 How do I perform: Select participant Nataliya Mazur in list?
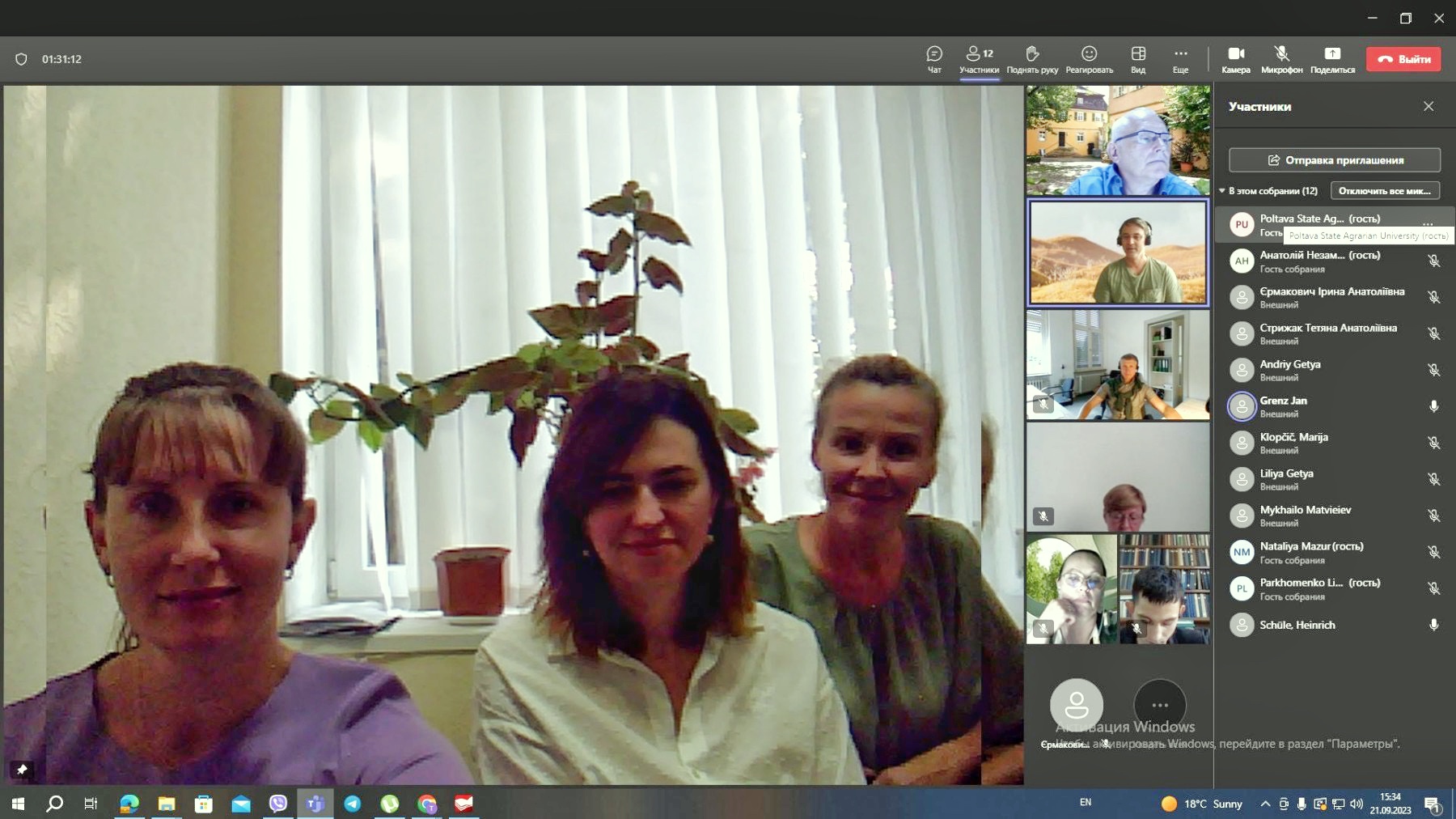point(1335,552)
